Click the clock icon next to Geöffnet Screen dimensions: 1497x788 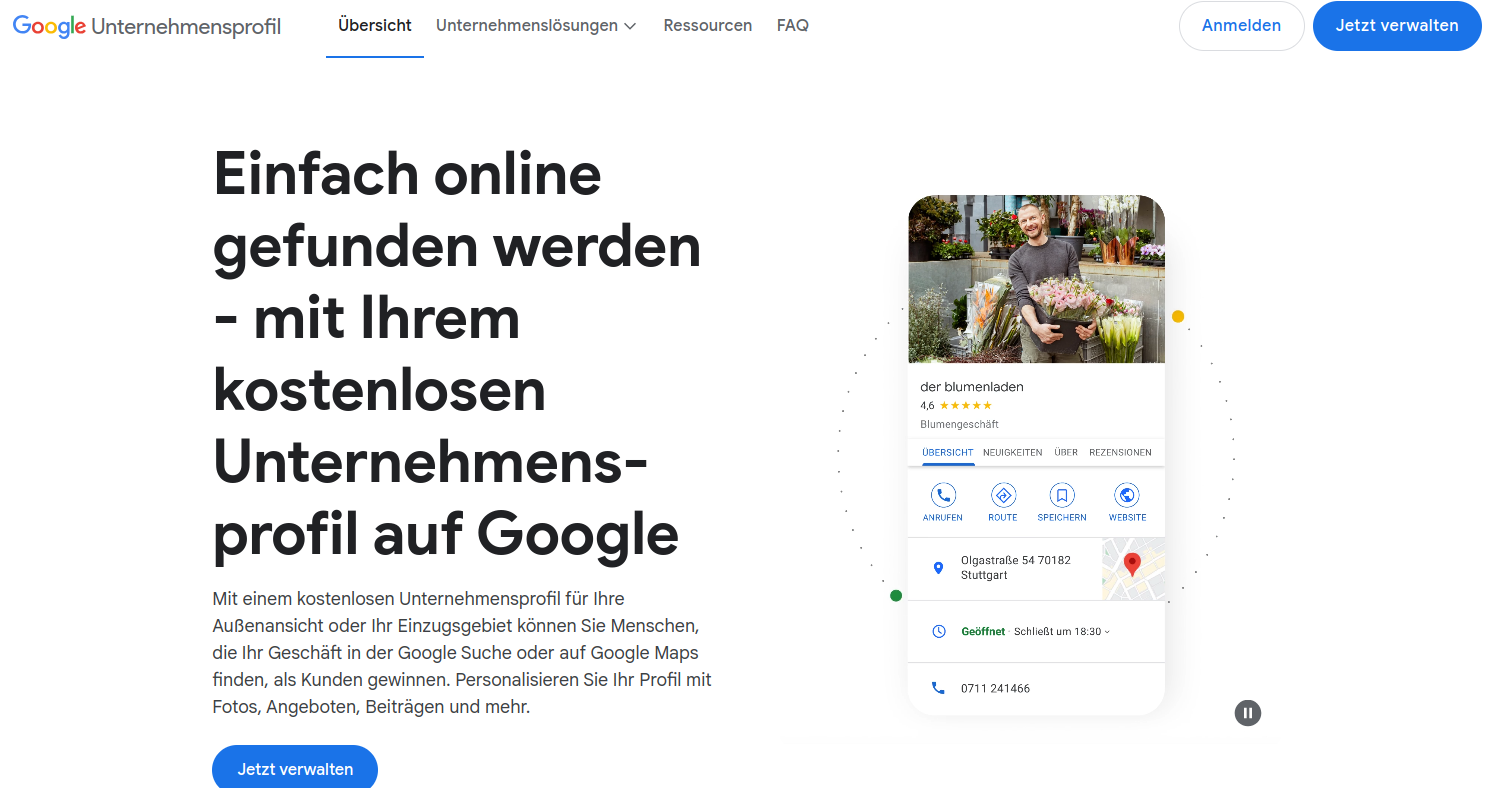click(938, 631)
